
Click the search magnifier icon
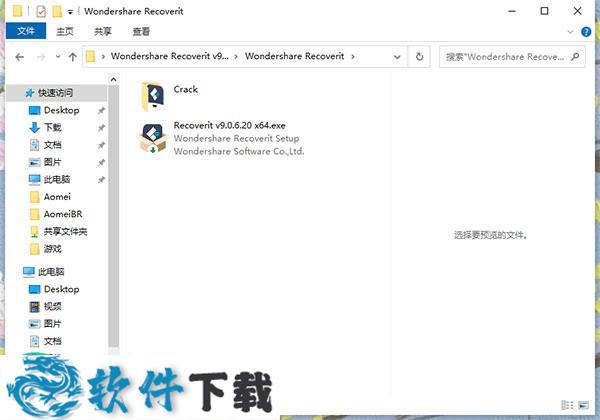pyautogui.click(x=575, y=57)
